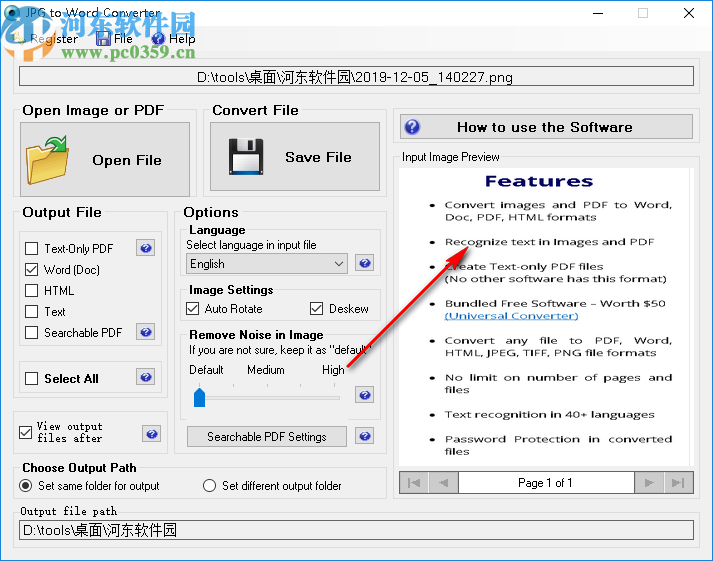713x561 pixels.
Task: Expand the English language dropdown
Action: tap(267, 264)
